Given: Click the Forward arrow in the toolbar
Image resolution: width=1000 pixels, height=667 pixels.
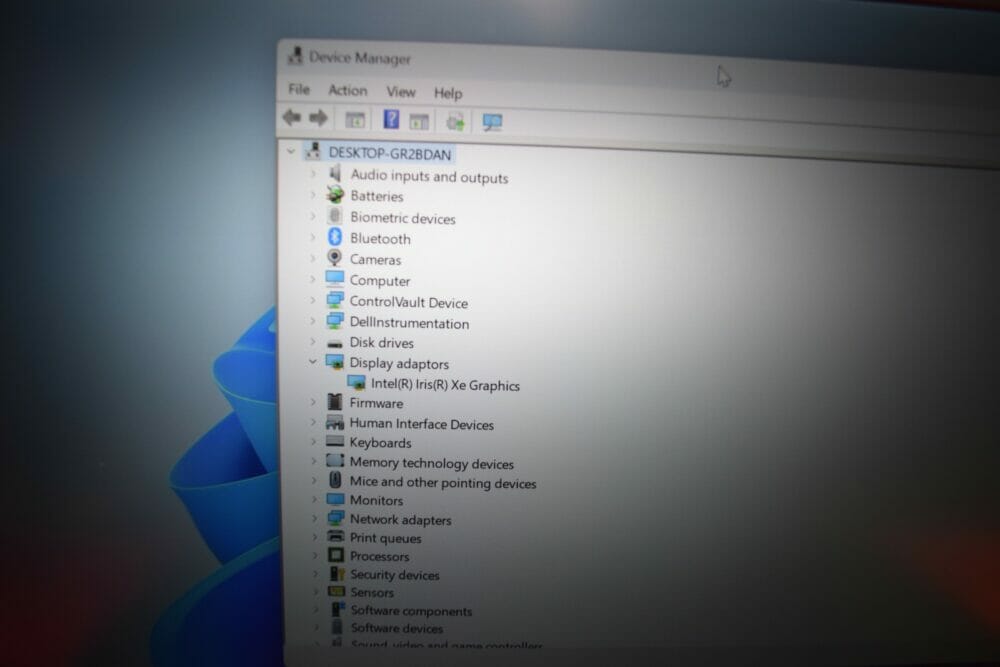Looking at the screenshot, I should pos(318,118).
